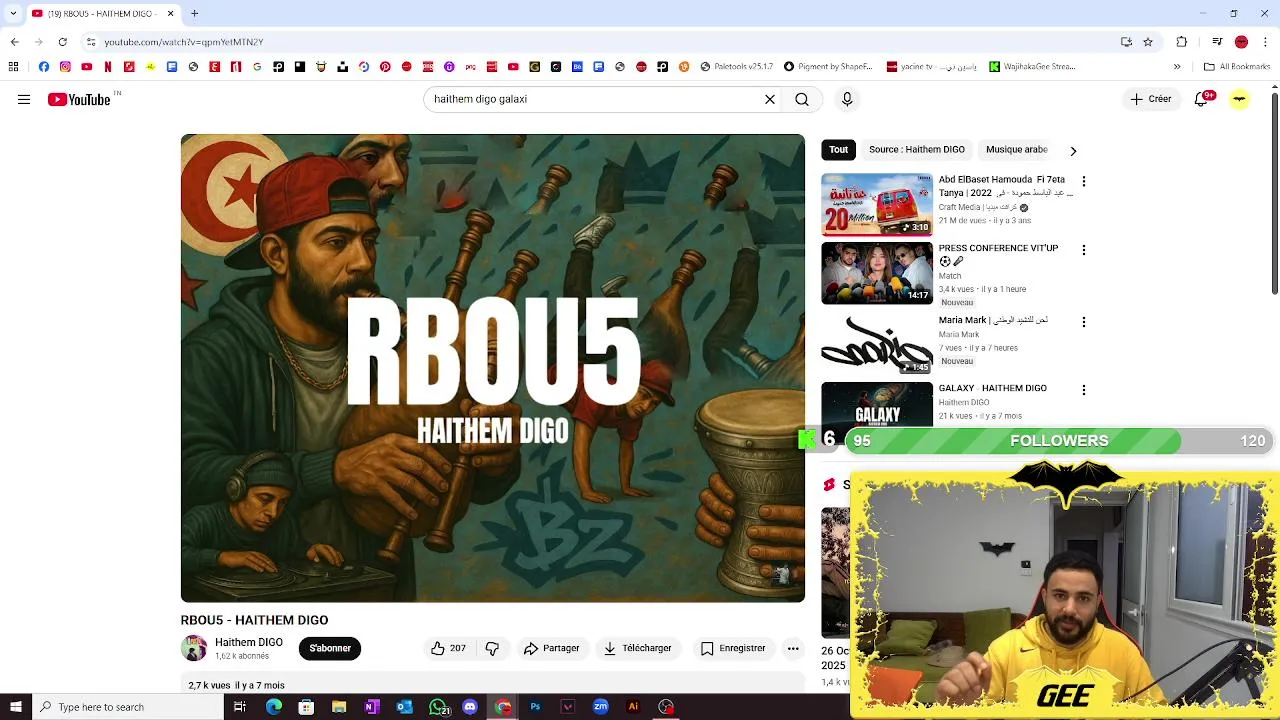
Task: Select Source : Haithem DIGO chip
Action: [x=917, y=149]
